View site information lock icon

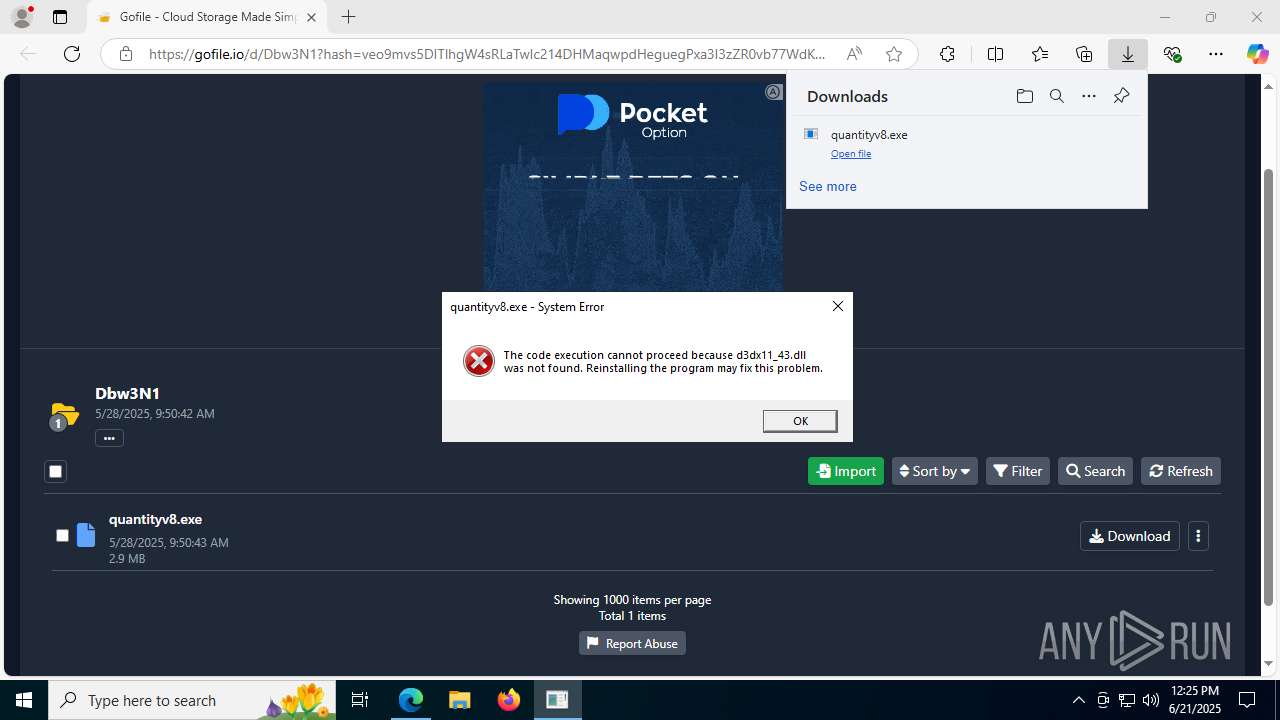tap(126, 54)
